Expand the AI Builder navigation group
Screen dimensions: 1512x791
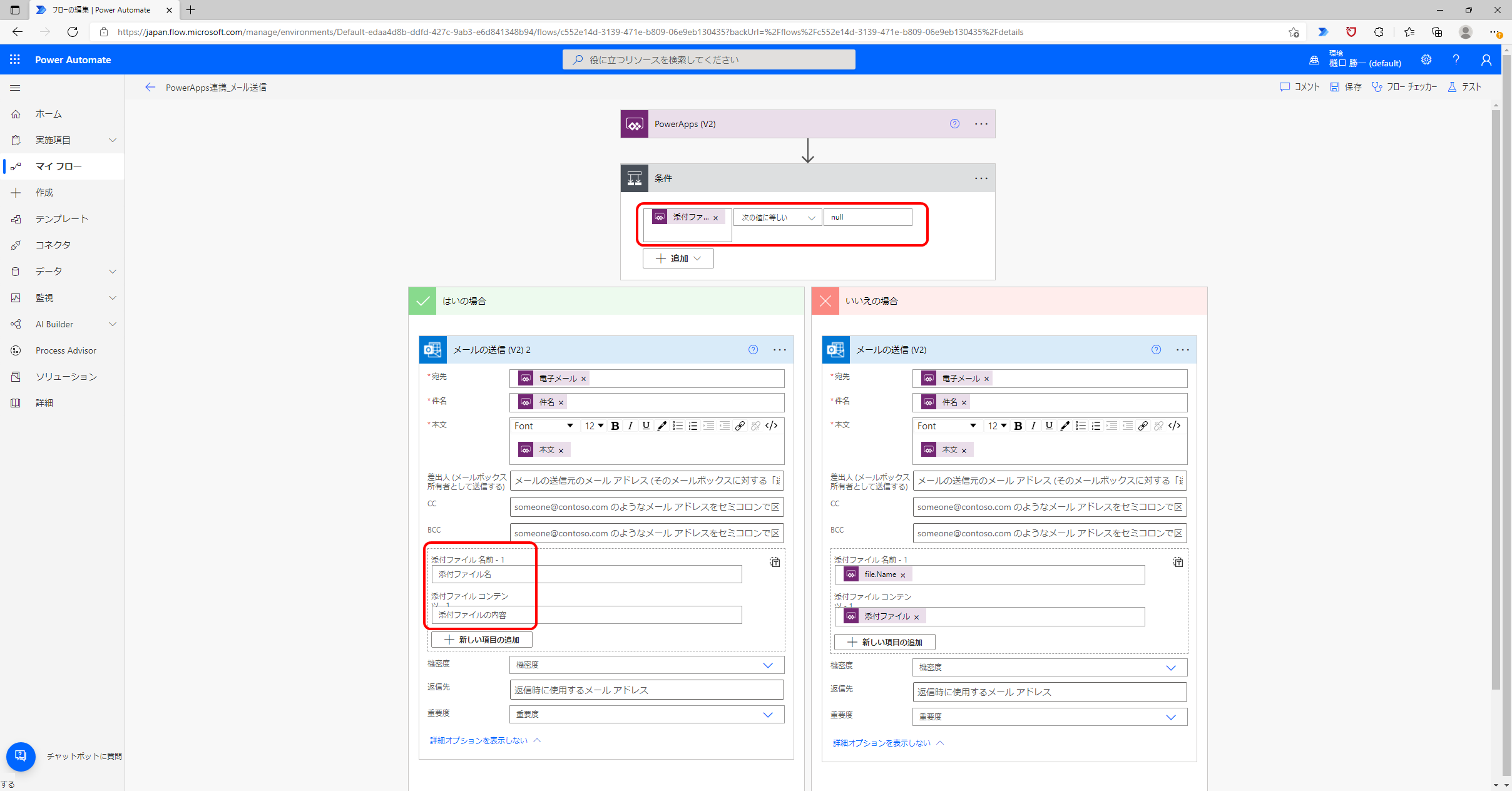(113, 324)
